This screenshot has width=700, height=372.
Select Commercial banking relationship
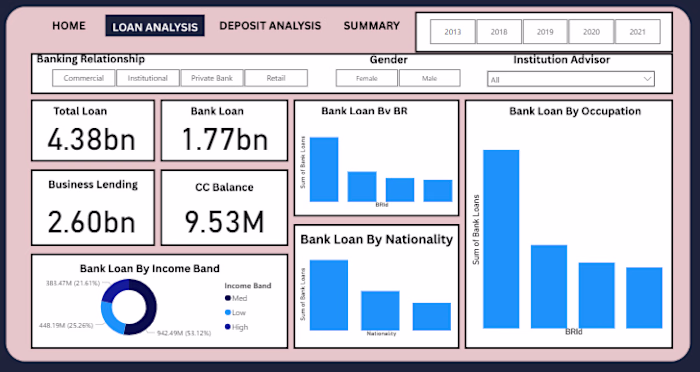click(x=83, y=78)
